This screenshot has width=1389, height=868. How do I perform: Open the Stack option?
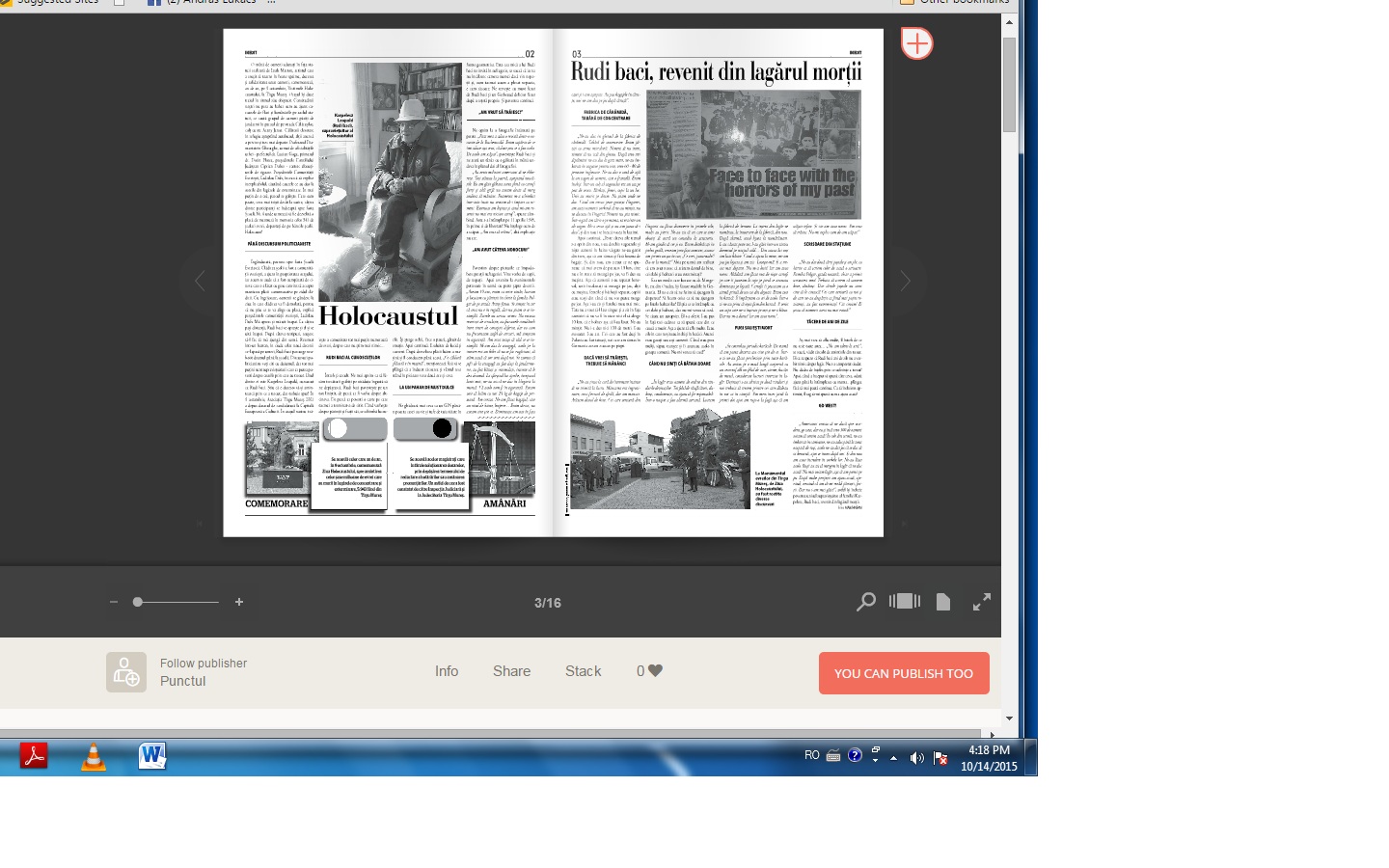pos(583,671)
